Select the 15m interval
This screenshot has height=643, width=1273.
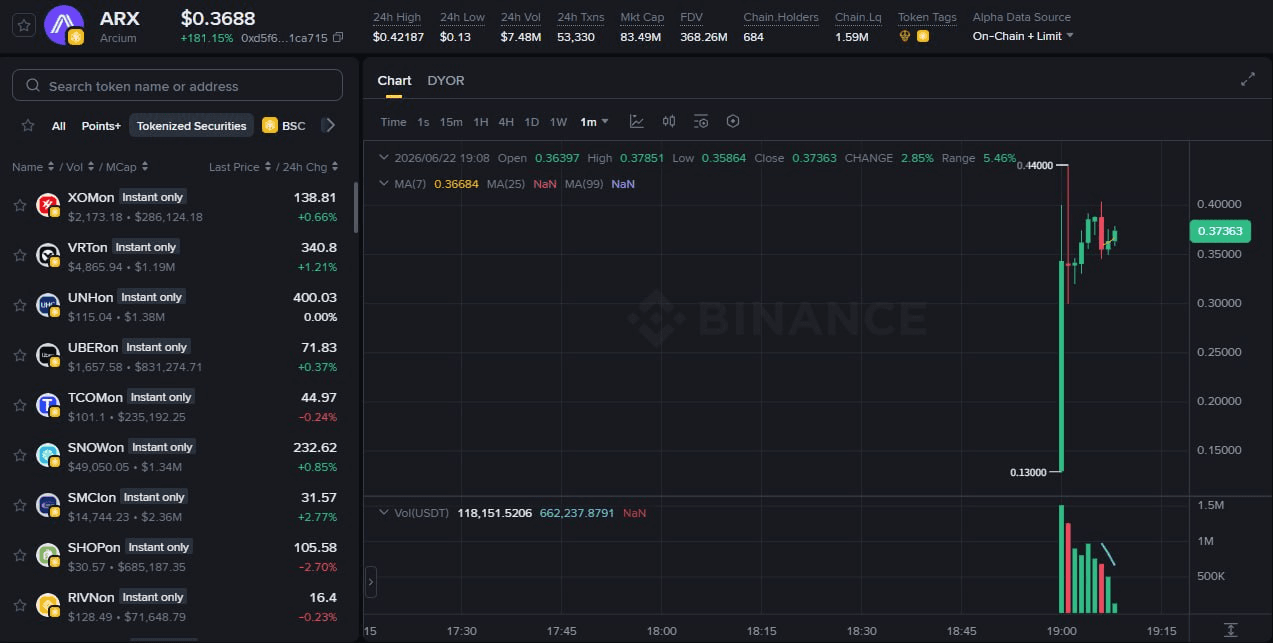451,122
